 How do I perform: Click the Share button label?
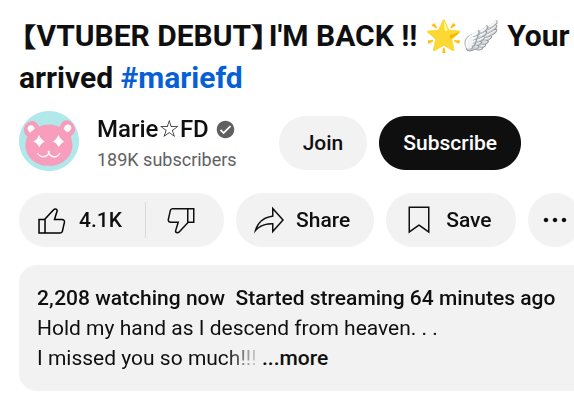[323, 220]
